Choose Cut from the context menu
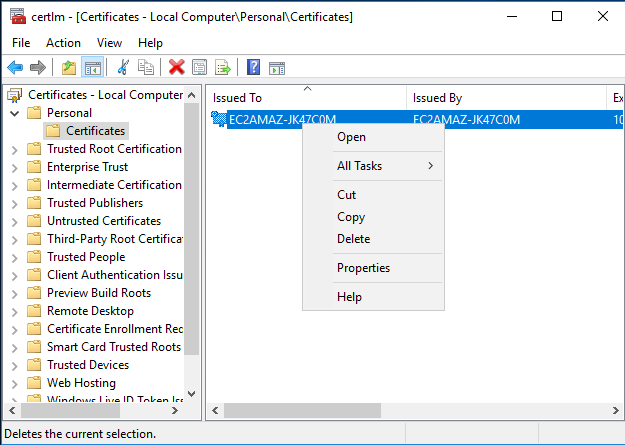The image size is (625, 445). click(373, 195)
